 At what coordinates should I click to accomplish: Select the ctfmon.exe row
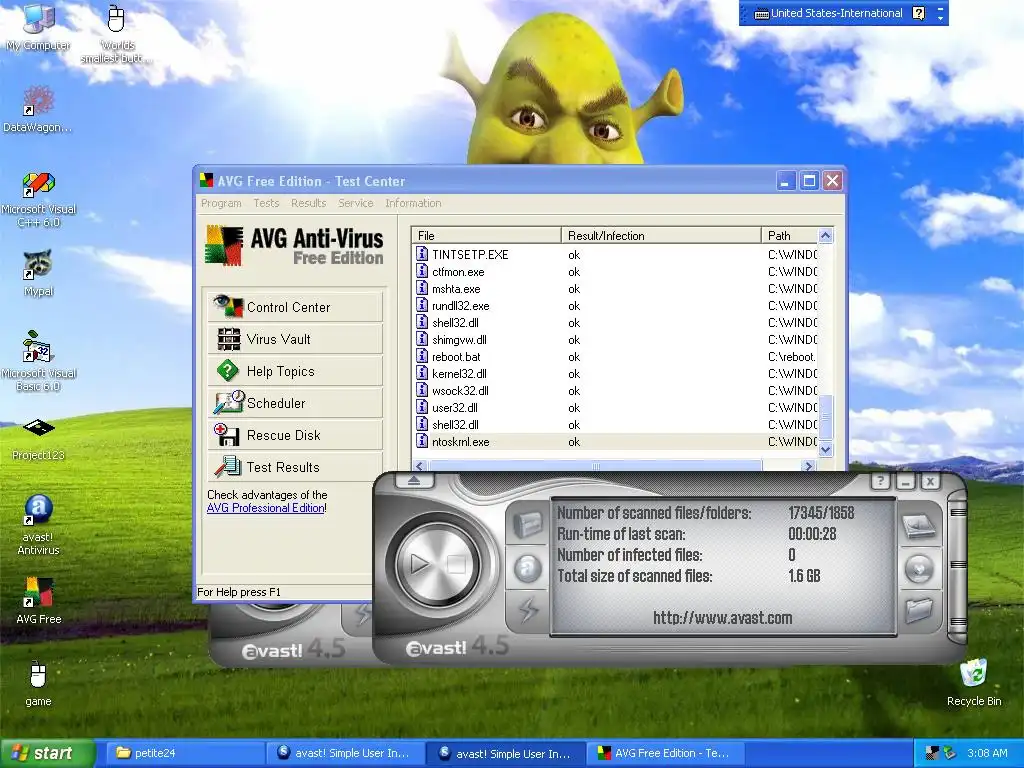[x=615, y=272]
